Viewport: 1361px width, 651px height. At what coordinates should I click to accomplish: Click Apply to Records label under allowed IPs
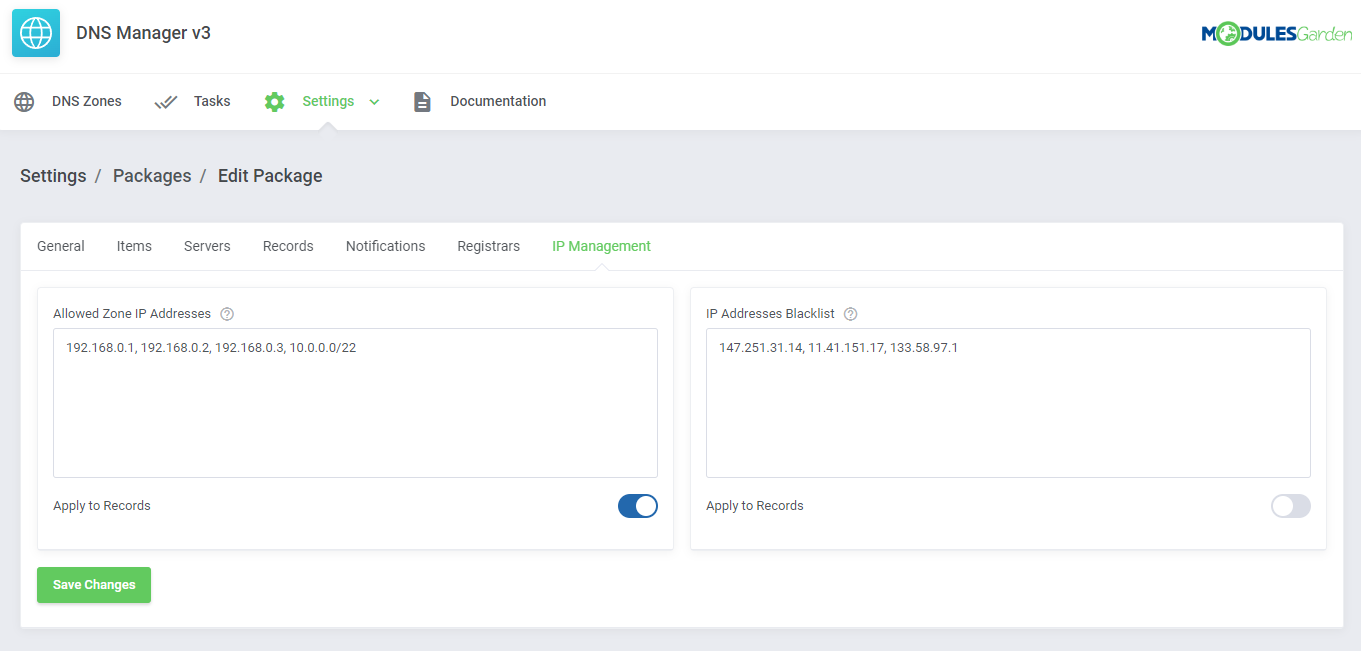click(102, 506)
